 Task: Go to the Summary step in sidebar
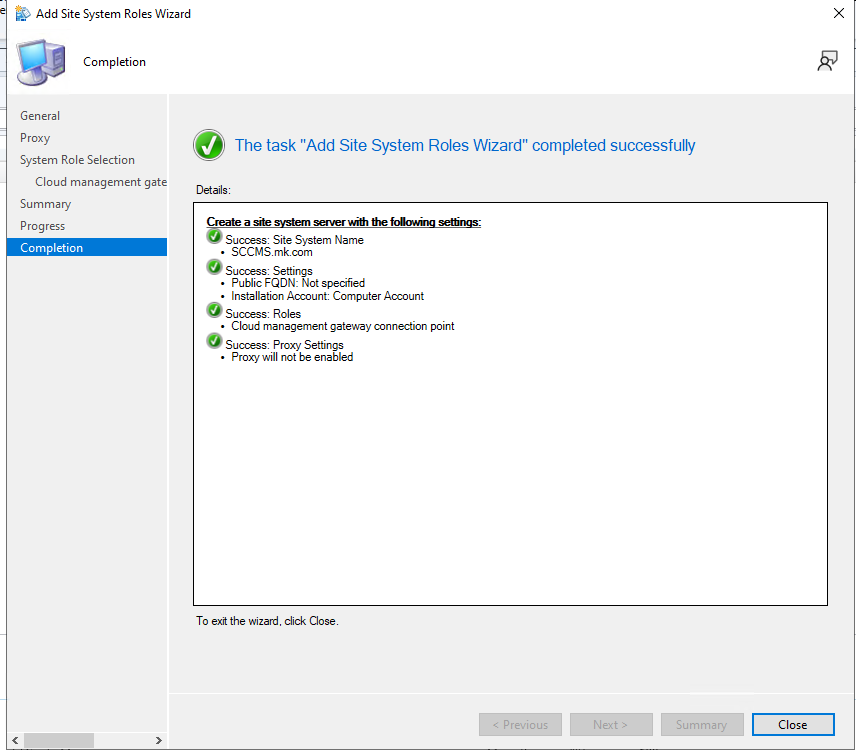click(46, 204)
